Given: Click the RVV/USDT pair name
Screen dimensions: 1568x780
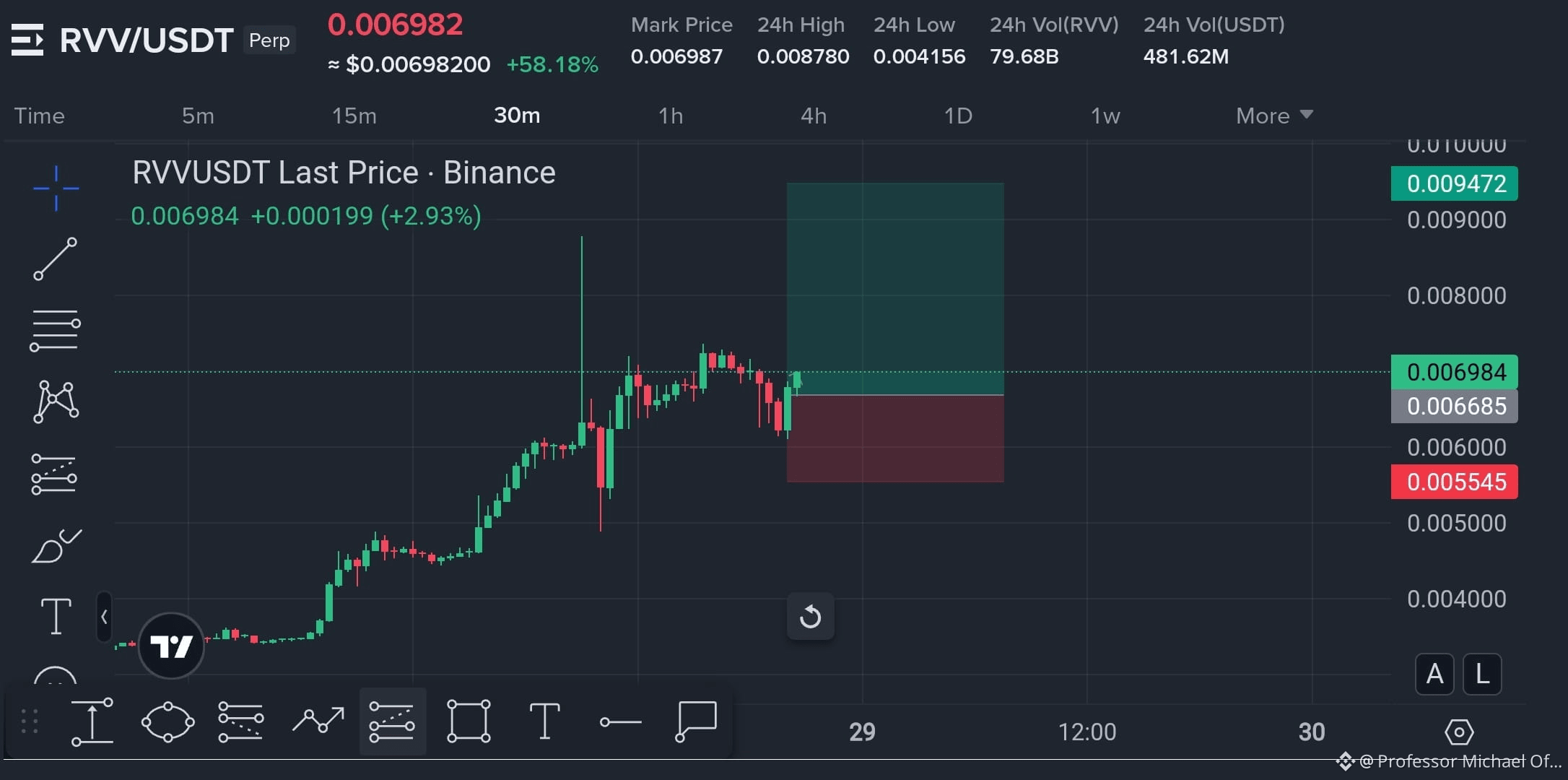Looking at the screenshot, I should click(147, 40).
